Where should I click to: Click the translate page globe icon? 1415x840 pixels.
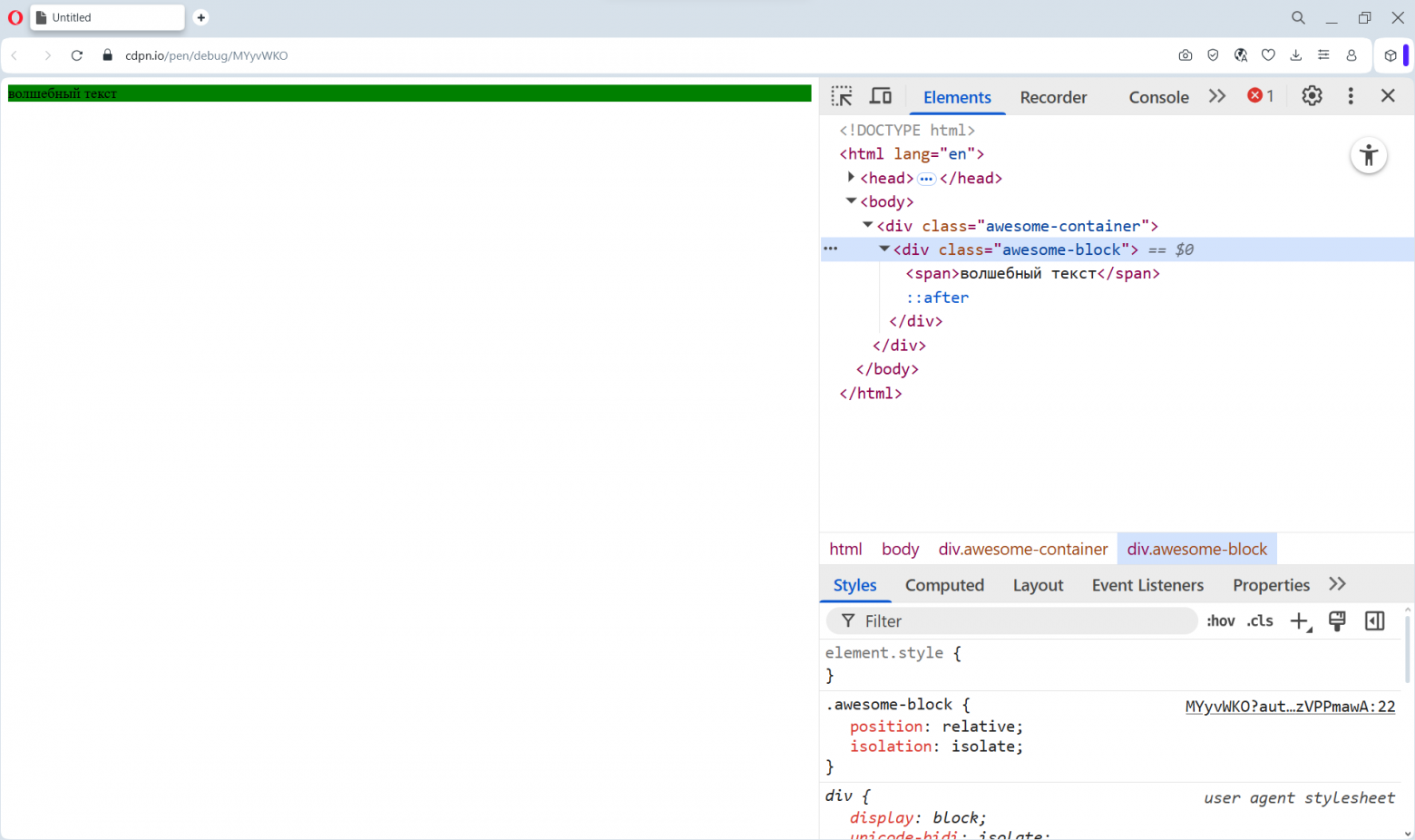[1241, 55]
